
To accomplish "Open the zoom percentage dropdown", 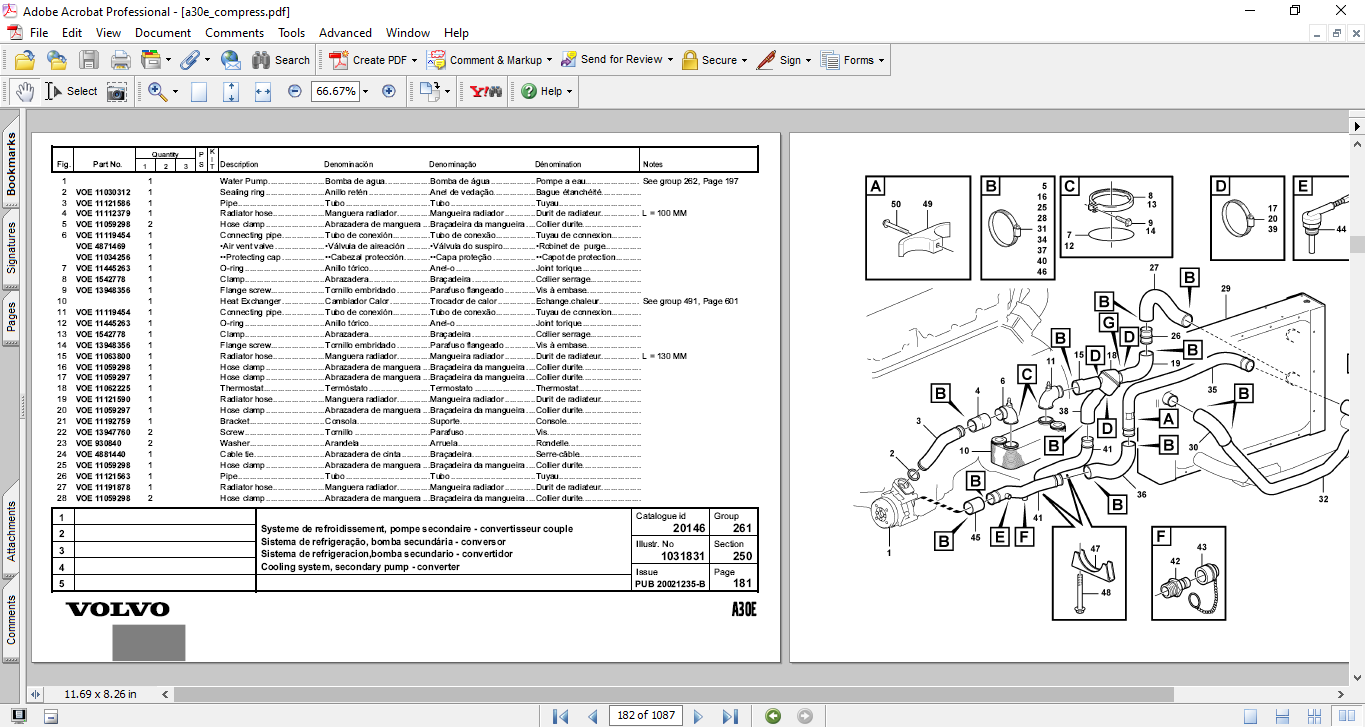I will 365,91.
